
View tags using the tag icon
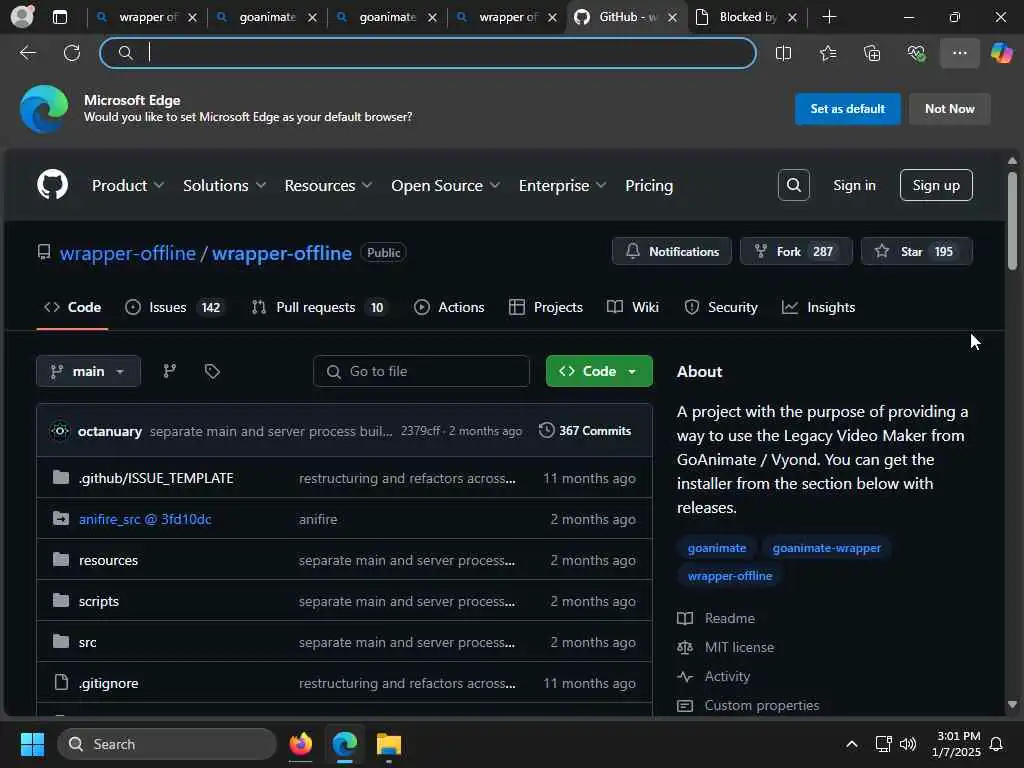212,371
